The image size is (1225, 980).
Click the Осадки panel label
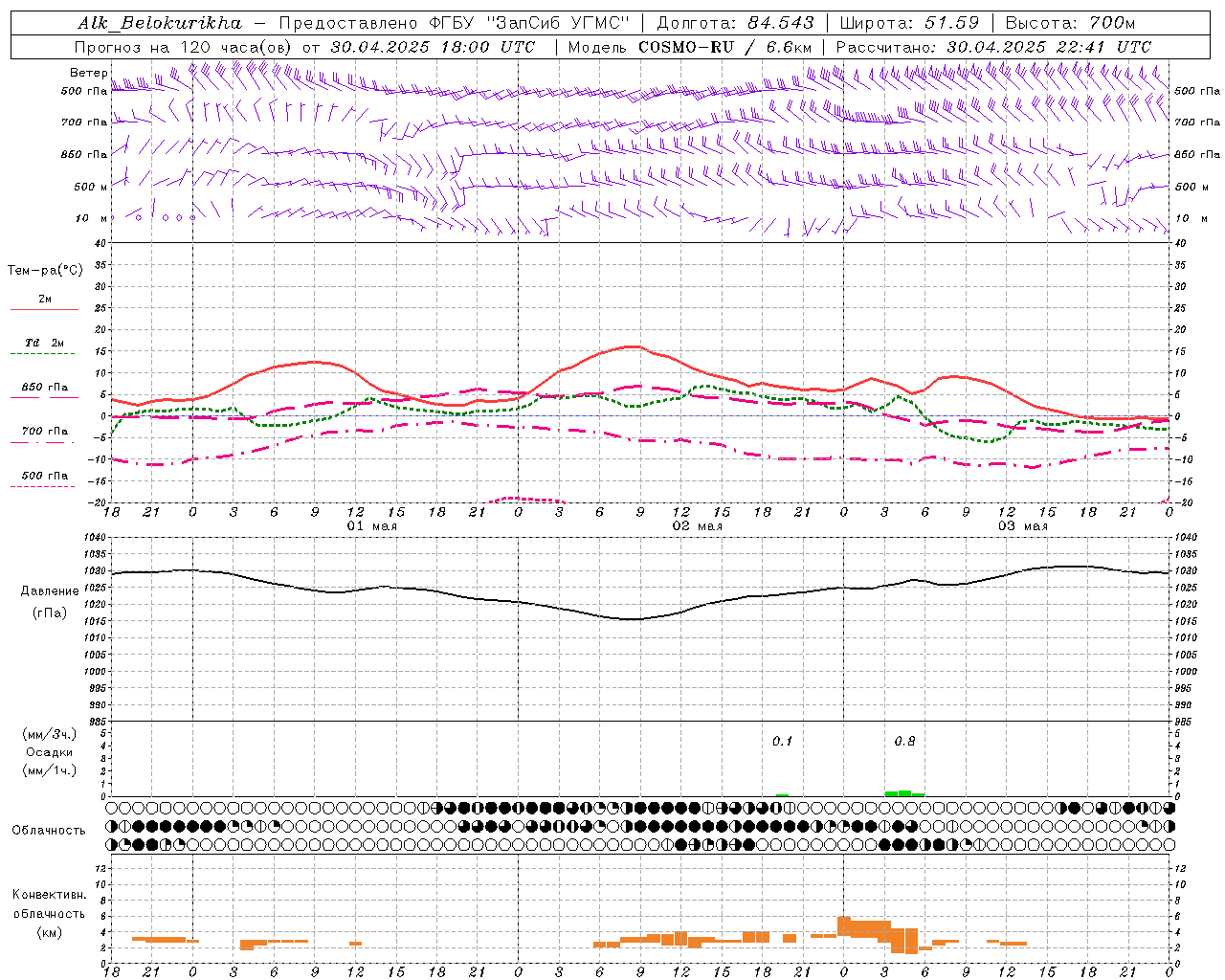49,752
